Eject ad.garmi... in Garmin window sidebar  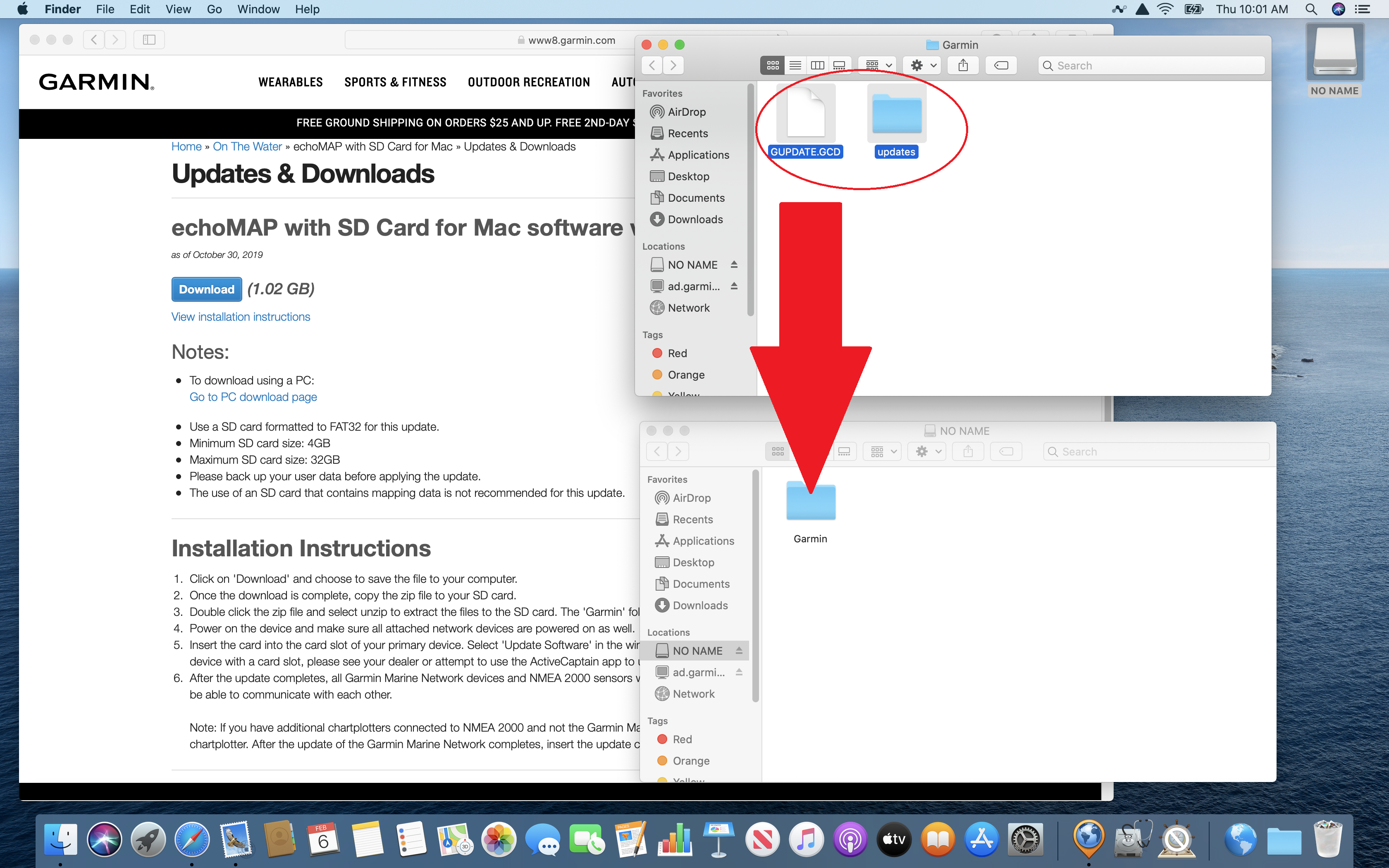tap(734, 286)
